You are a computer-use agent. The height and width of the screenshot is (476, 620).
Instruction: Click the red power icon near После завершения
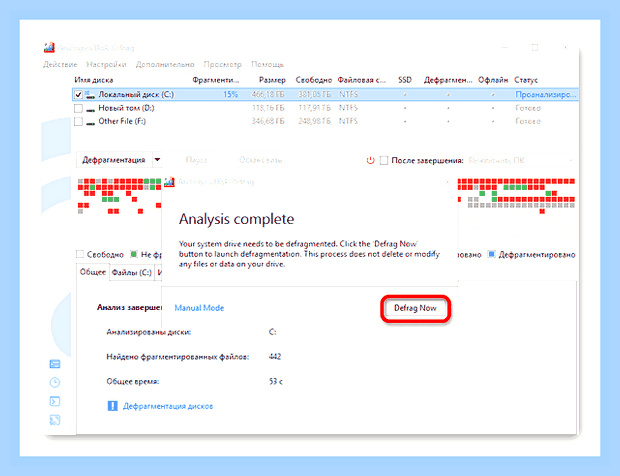(370, 161)
